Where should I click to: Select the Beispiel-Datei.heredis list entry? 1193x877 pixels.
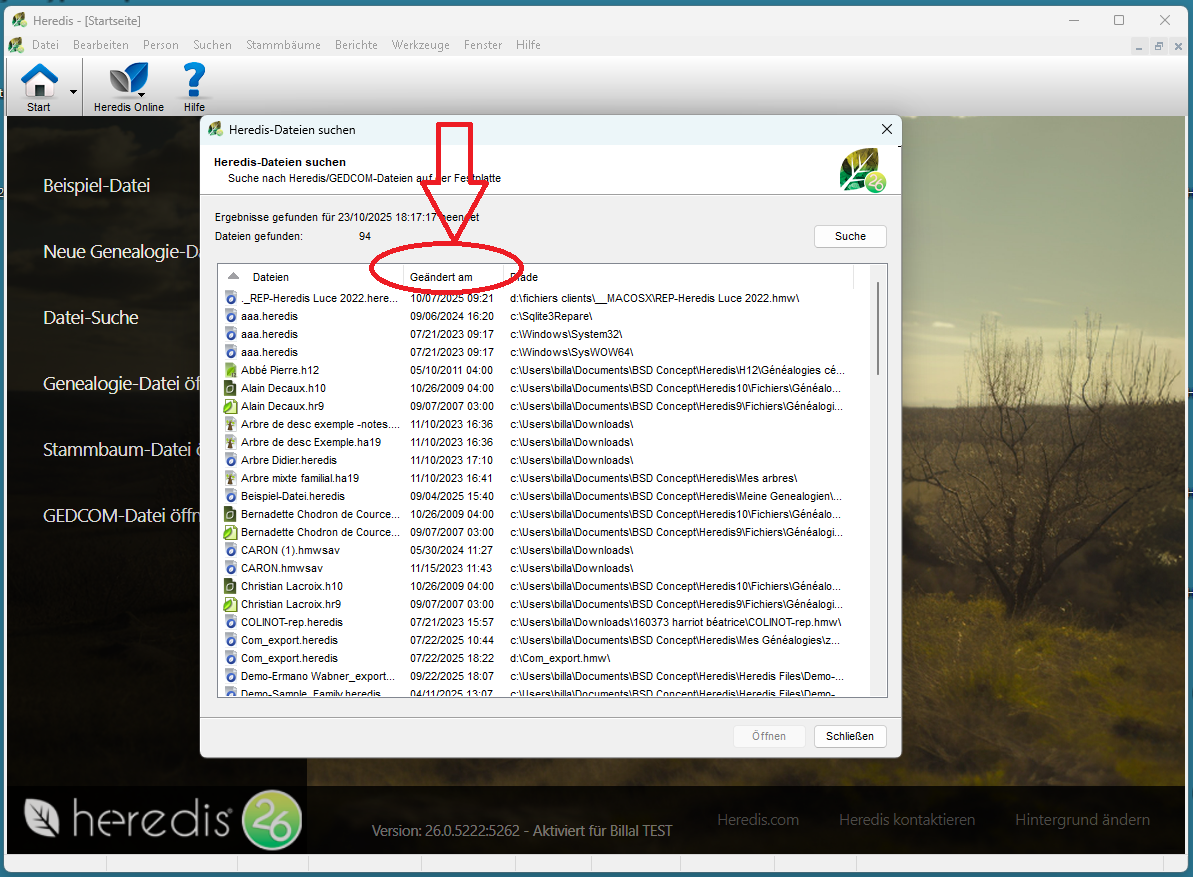[292, 496]
